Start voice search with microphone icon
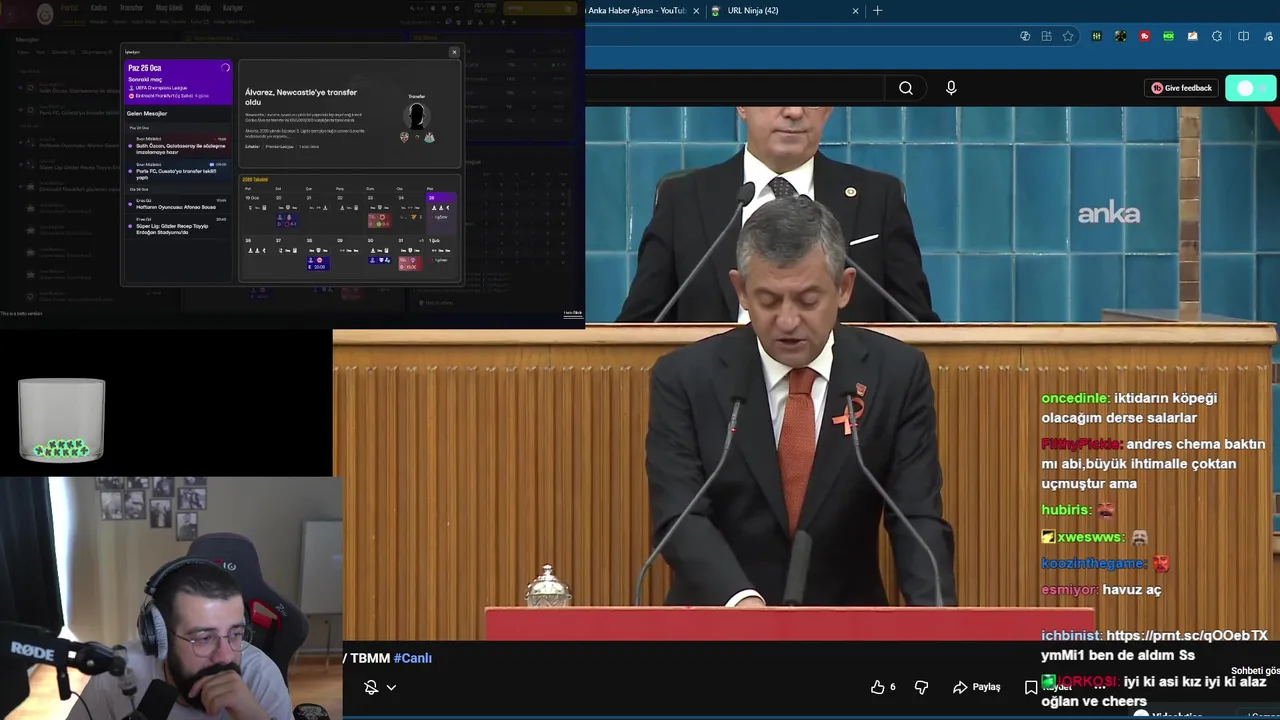Image resolution: width=1280 pixels, height=720 pixels. click(951, 88)
